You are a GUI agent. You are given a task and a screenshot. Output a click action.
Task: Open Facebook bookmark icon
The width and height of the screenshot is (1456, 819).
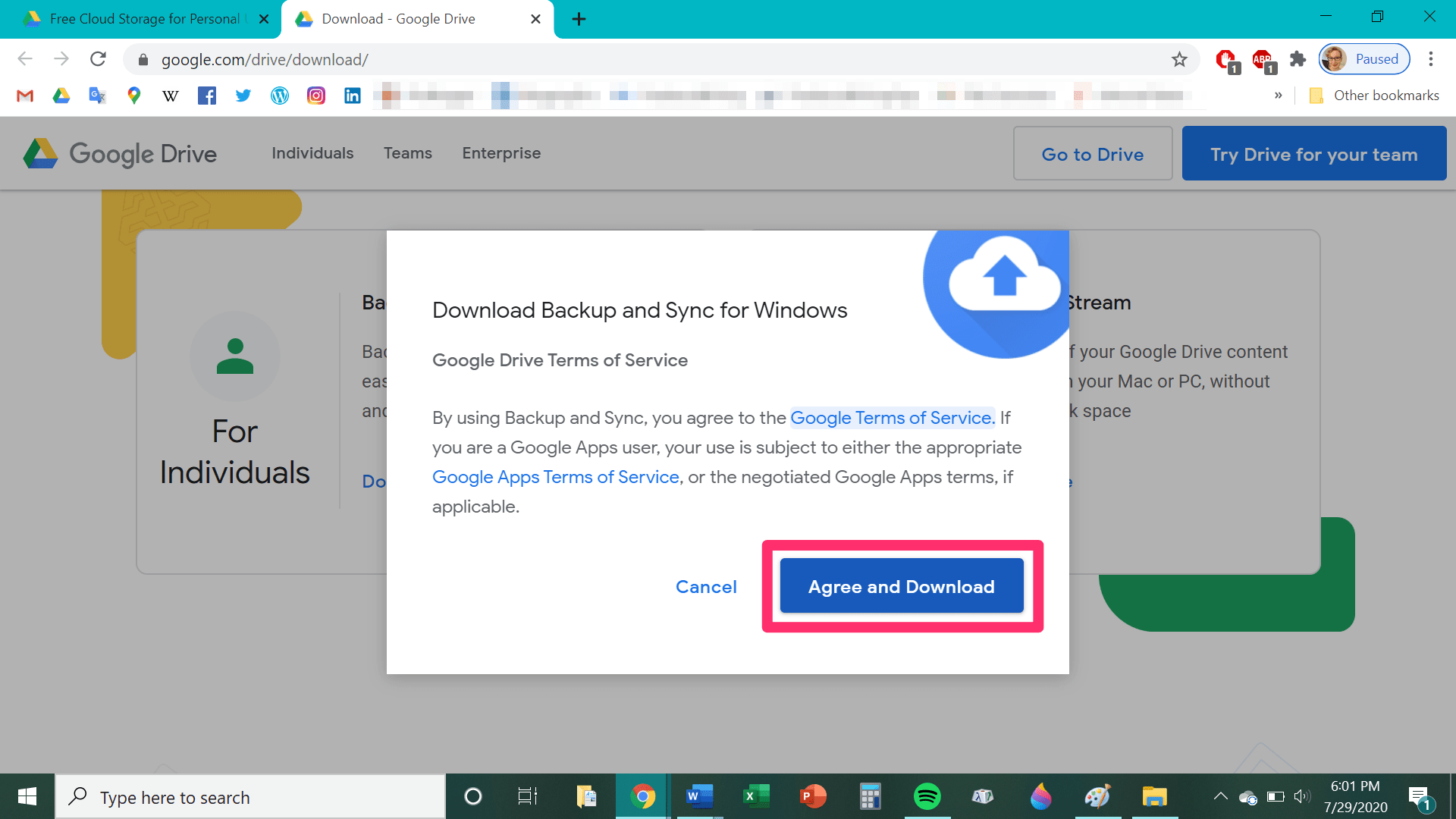pyautogui.click(x=206, y=96)
